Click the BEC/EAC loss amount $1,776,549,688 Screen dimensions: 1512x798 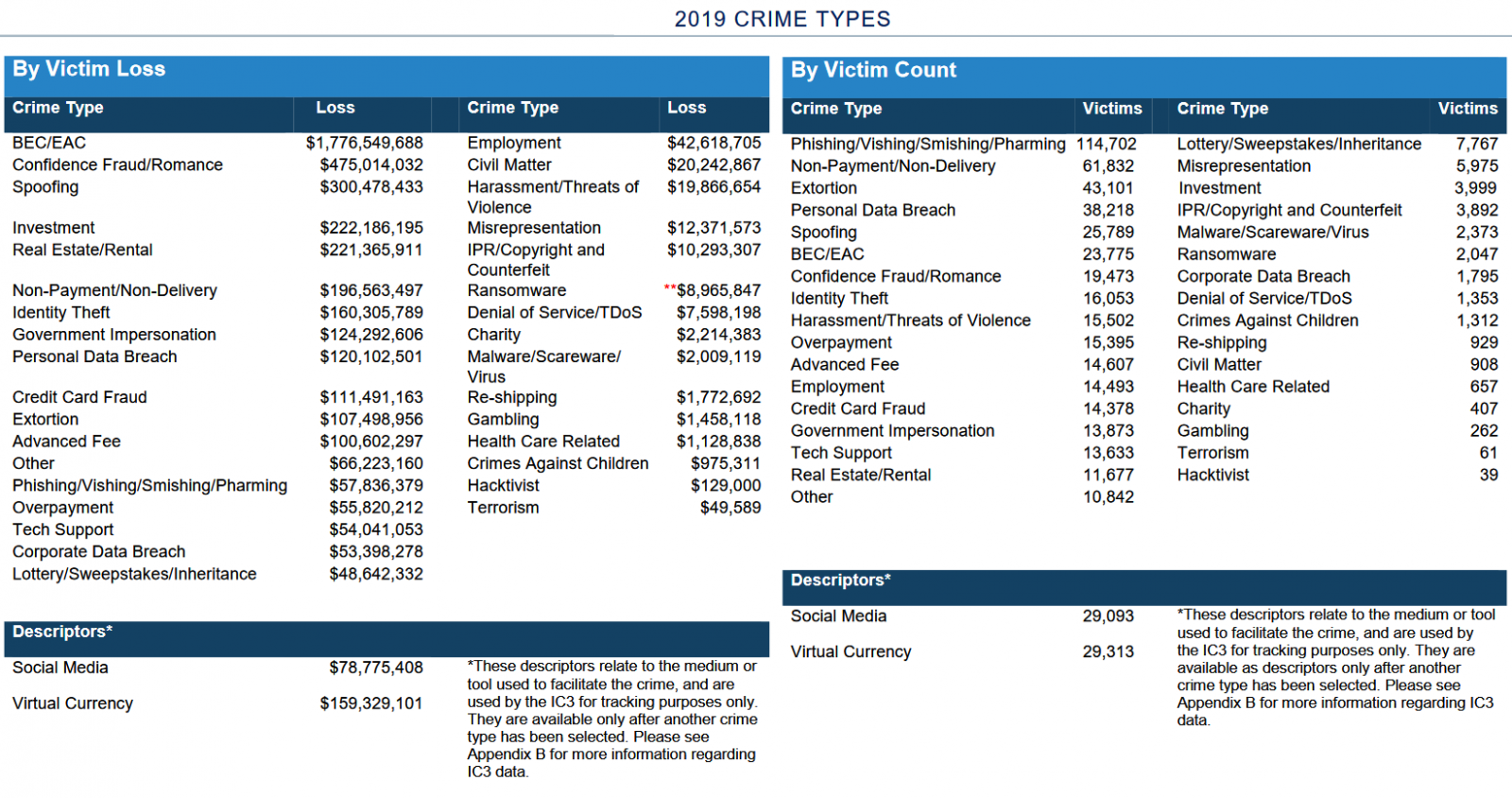click(364, 143)
